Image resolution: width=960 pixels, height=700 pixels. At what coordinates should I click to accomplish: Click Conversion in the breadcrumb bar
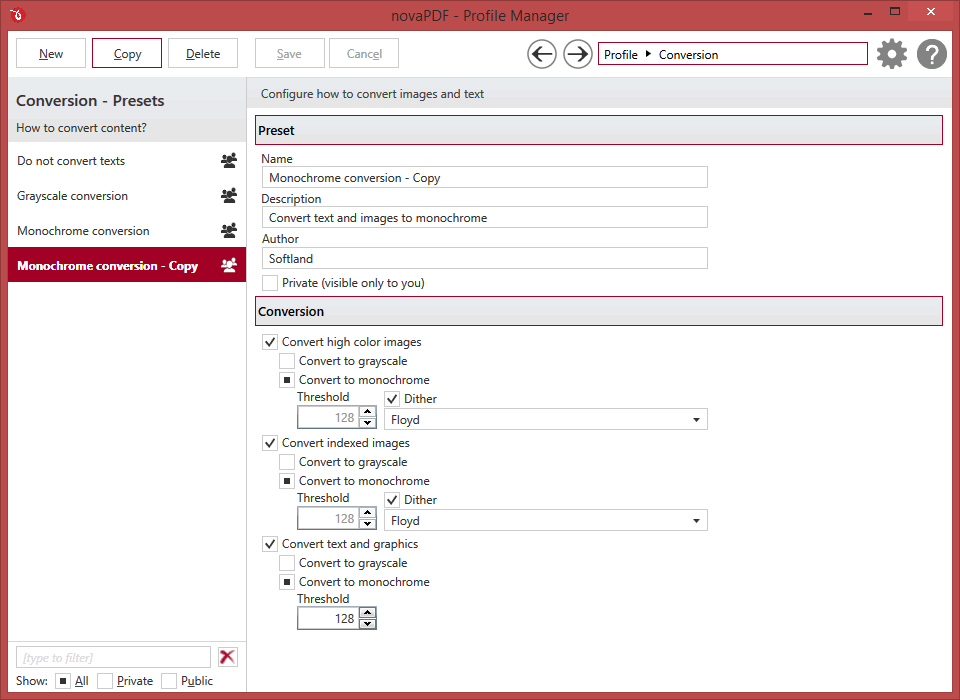(688, 55)
